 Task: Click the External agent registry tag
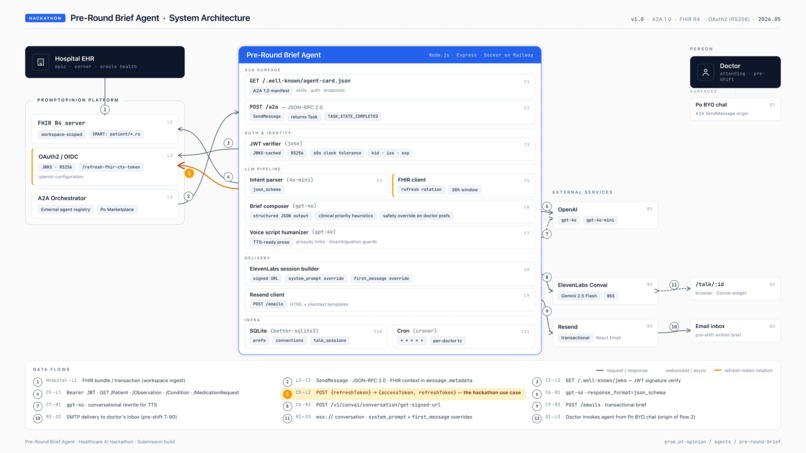pyautogui.click(x=65, y=209)
